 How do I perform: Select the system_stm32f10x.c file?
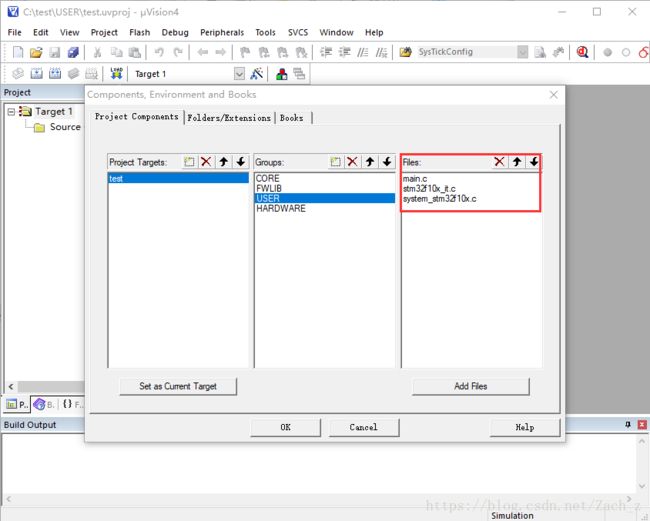click(471, 199)
